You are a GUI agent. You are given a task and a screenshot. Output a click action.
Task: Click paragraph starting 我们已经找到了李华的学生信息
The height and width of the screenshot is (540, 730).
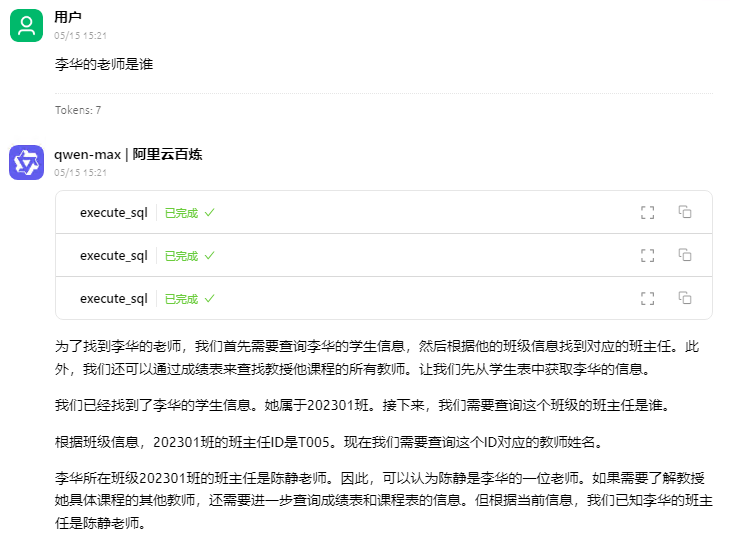[363, 405]
